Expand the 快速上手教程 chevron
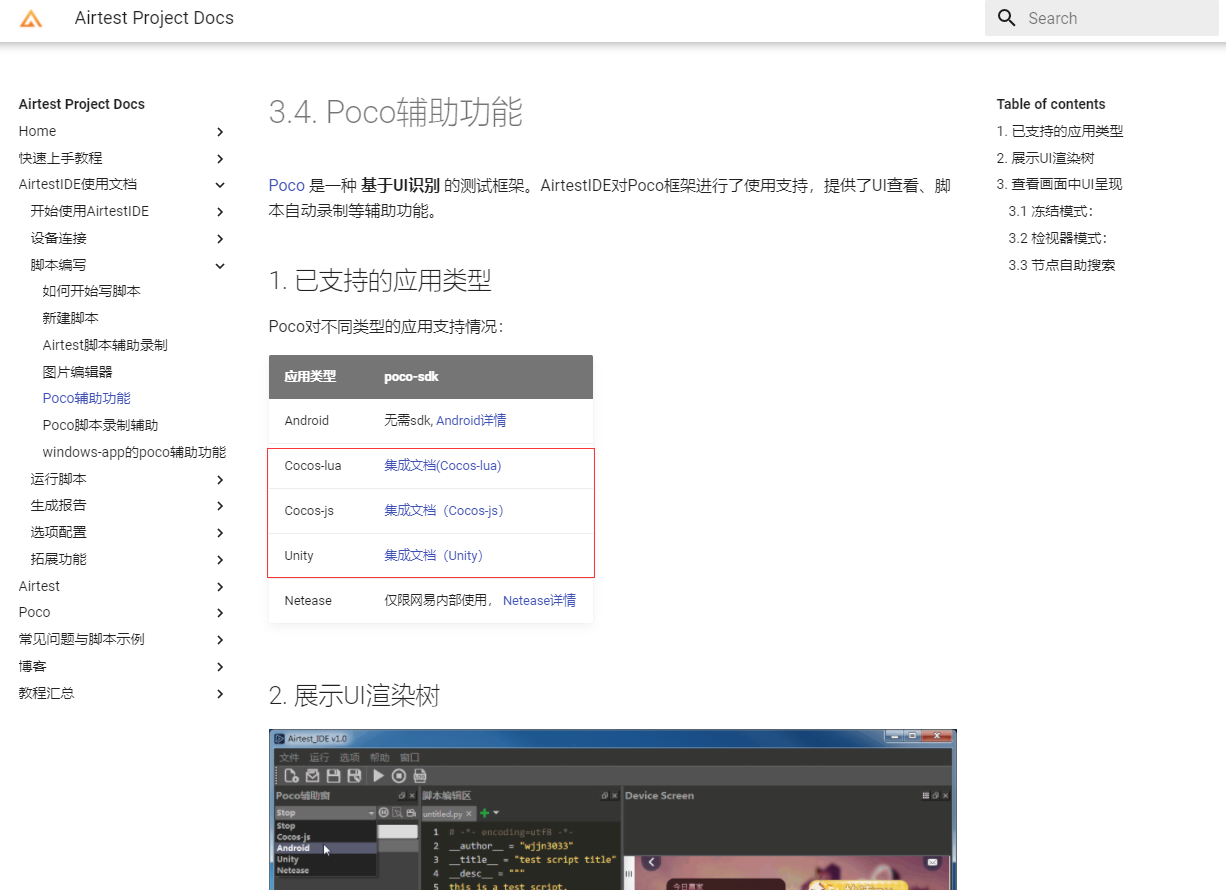1226x890 pixels. (220, 159)
